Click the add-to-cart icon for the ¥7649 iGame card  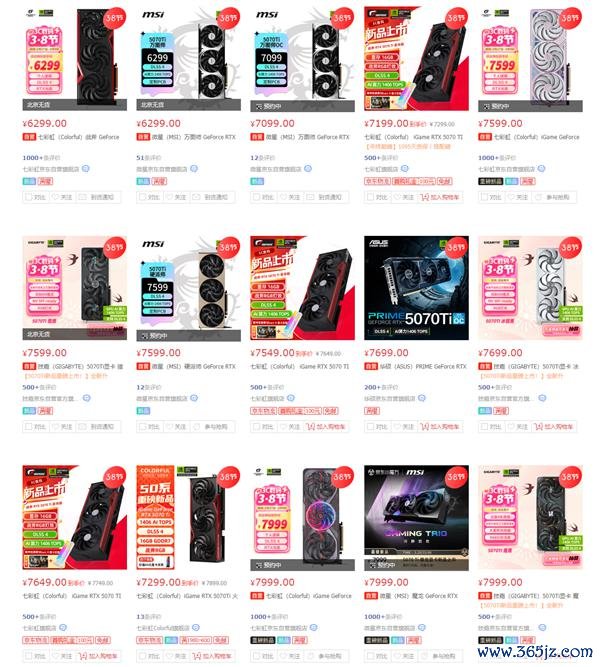coord(83,656)
